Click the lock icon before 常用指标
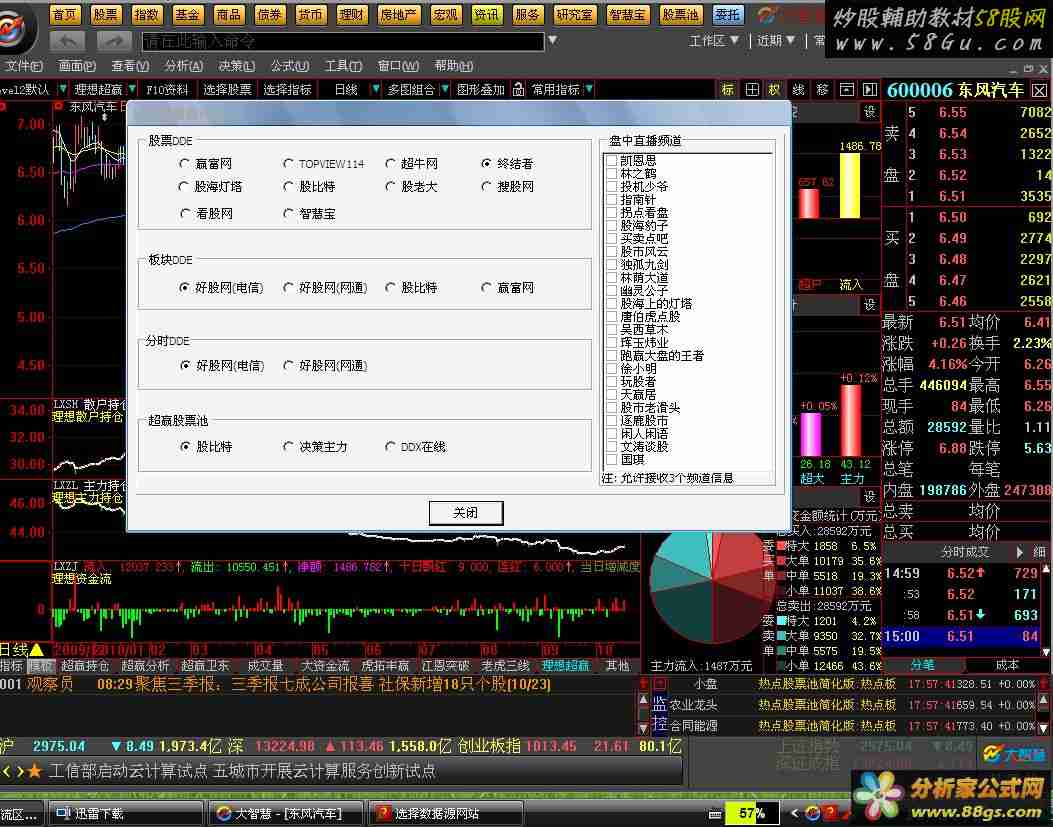Viewport: 1053px width, 827px height. coord(518,89)
